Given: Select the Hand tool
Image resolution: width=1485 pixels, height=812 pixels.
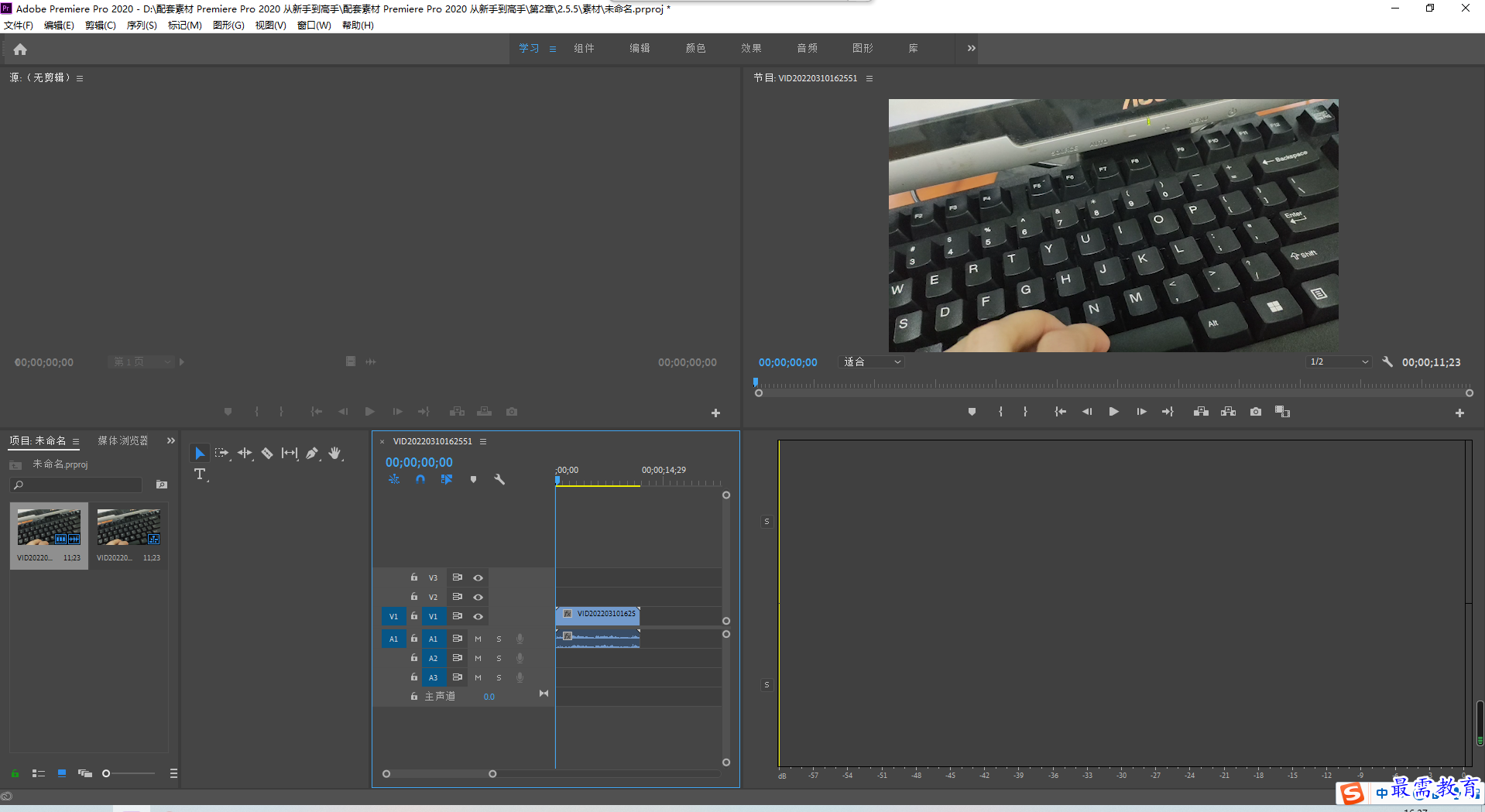Looking at the screenshot, I should tap(334, 453).
